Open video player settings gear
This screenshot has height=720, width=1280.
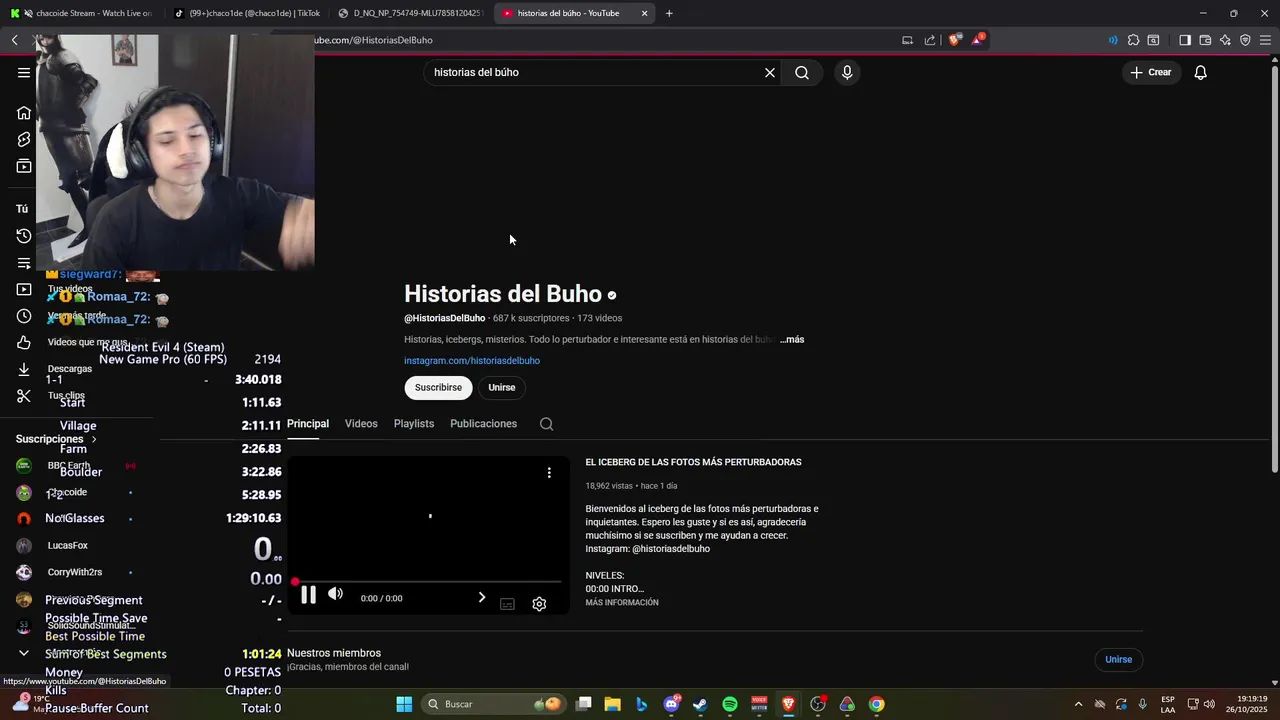(539, 604)
